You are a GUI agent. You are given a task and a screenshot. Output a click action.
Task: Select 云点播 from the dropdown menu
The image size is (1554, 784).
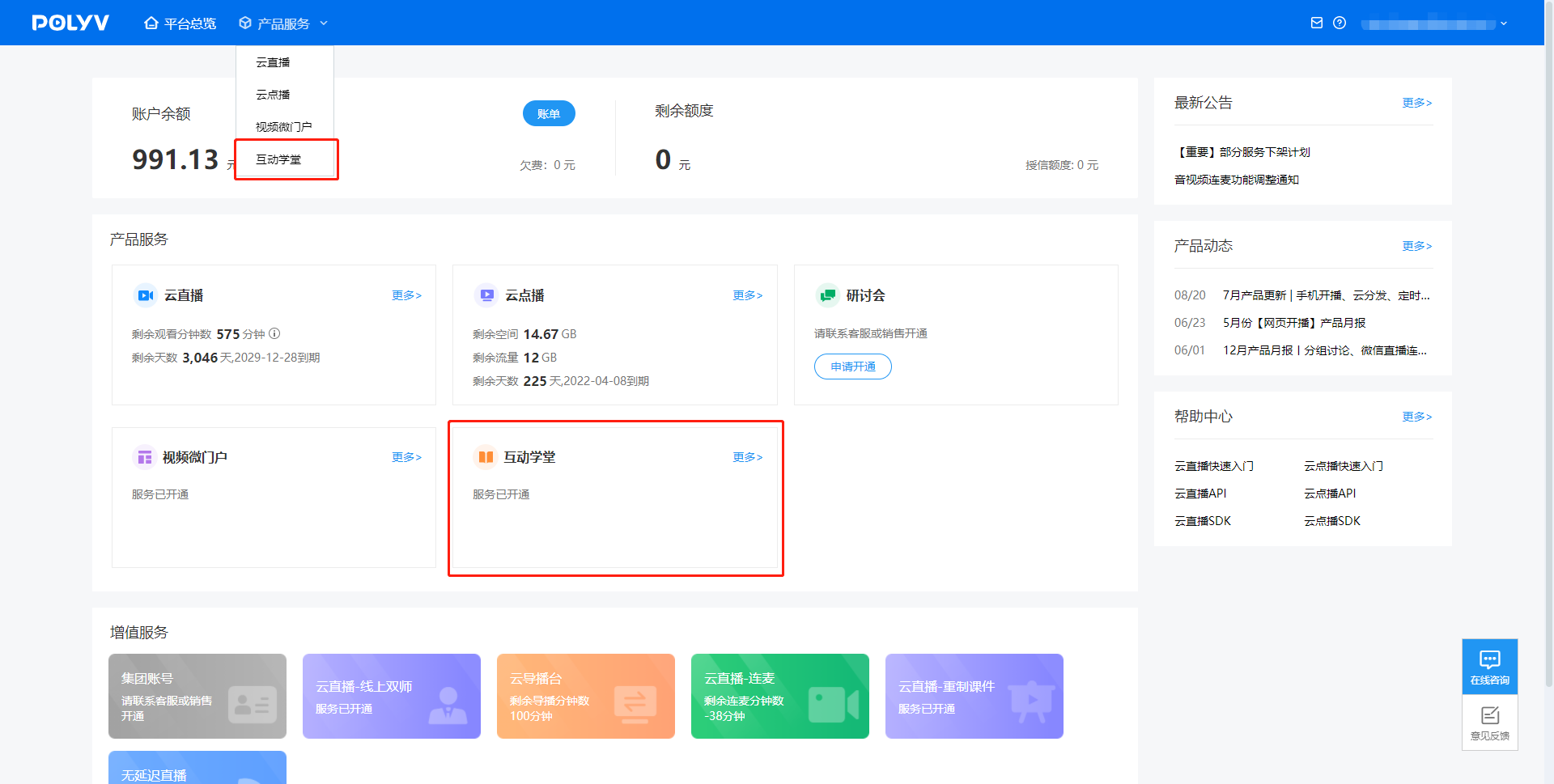[285, 95]
